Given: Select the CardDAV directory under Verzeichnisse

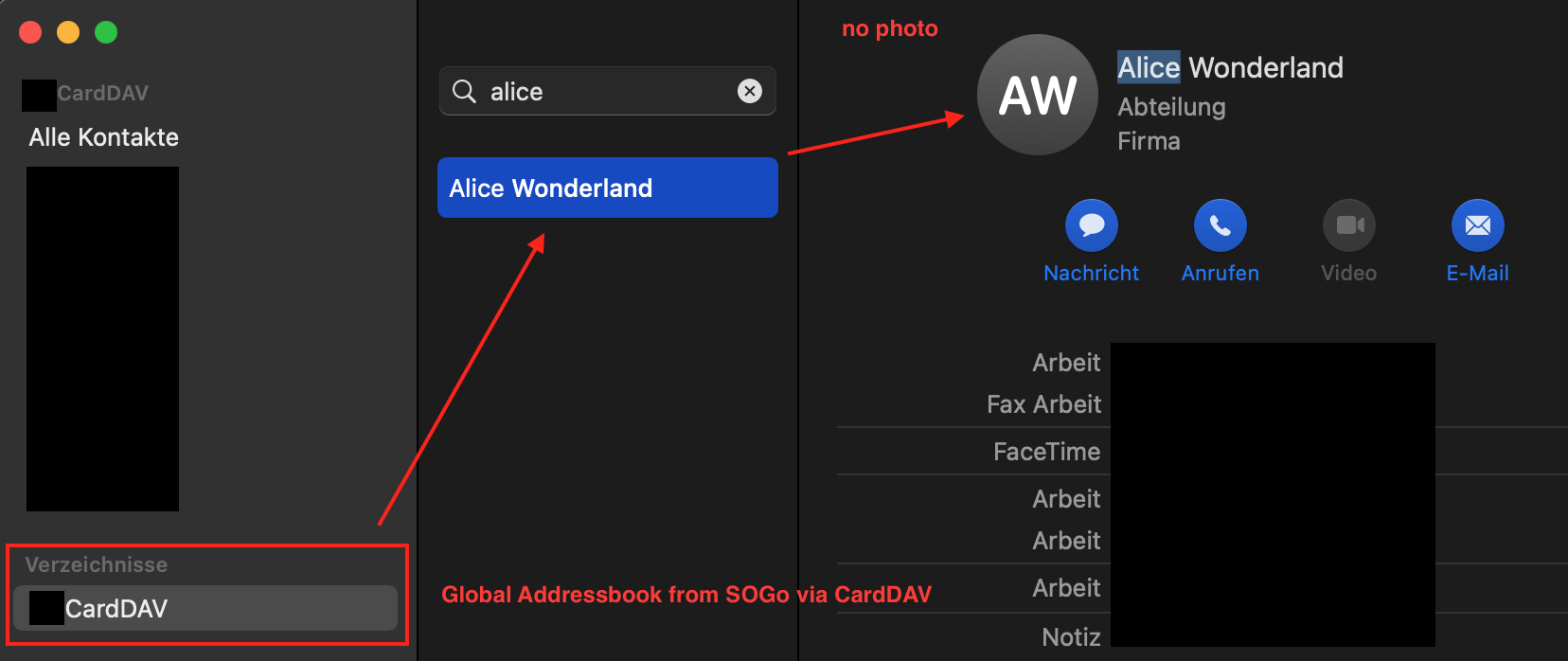Looking at the screenshot, I should (x=205, y=608).
